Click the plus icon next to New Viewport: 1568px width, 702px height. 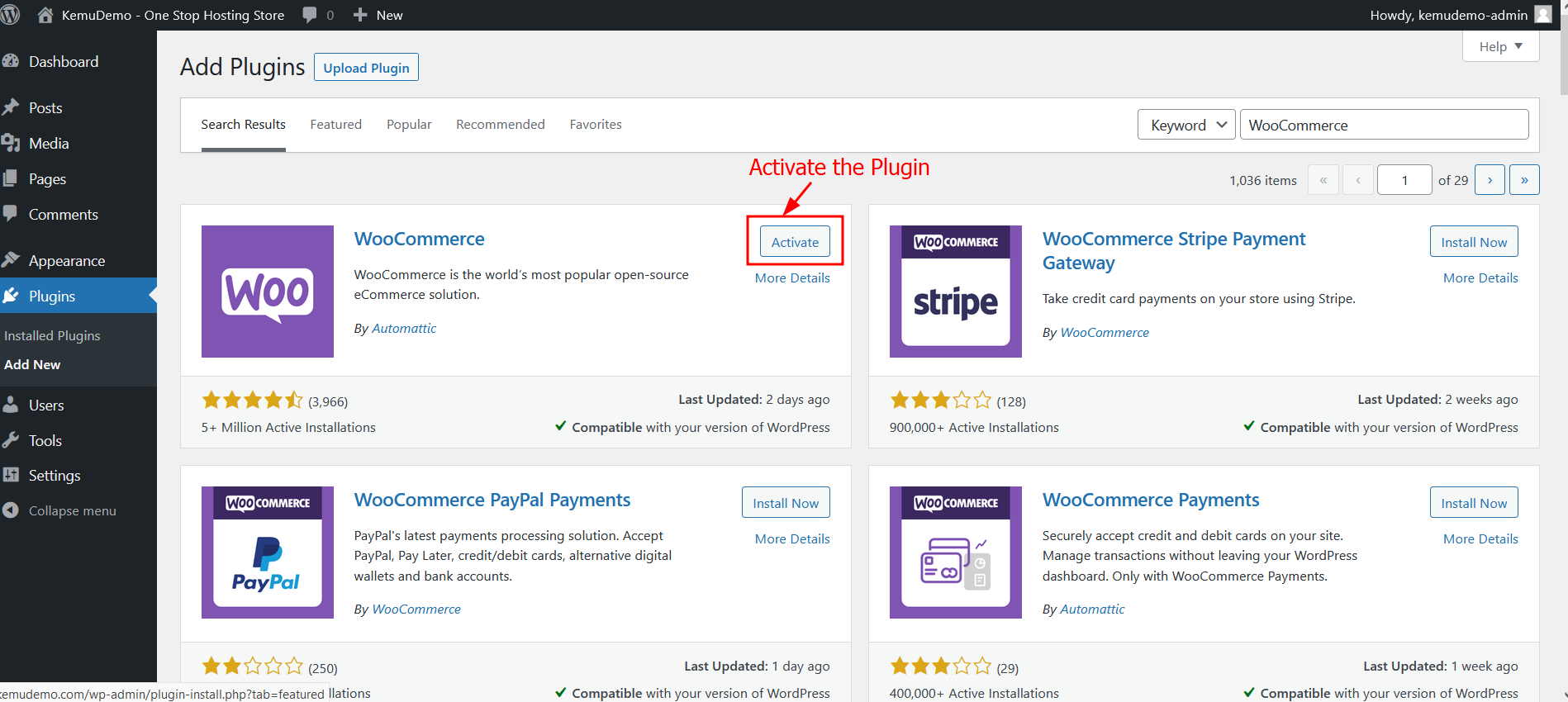click(360, 15)
